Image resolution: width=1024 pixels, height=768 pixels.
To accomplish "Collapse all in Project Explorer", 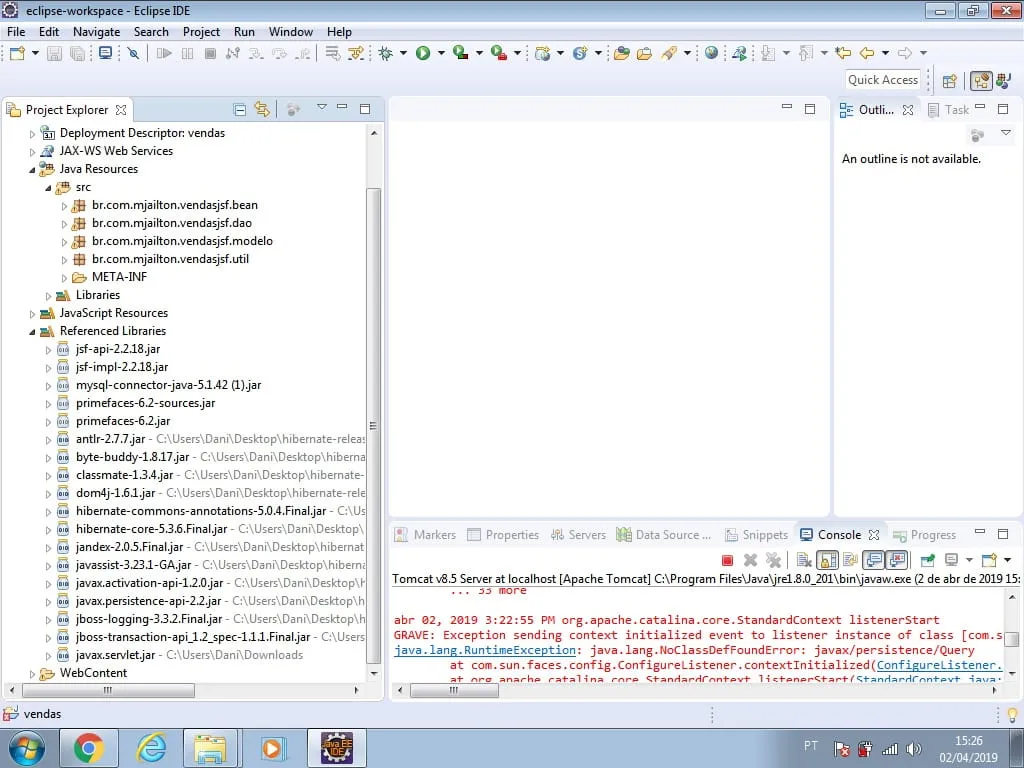I will click(240, 109).
